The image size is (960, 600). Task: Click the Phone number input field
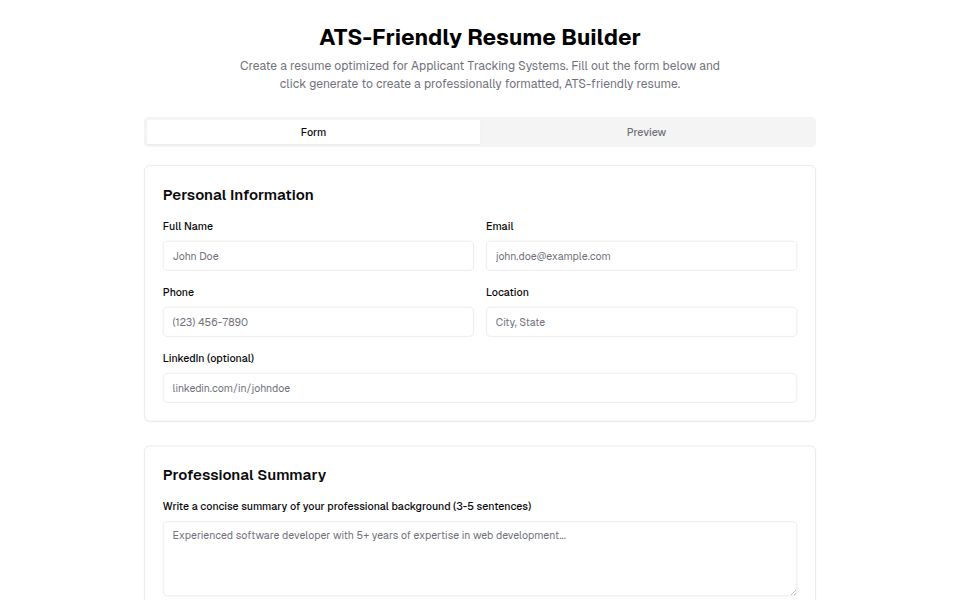[x=318, y=321]
